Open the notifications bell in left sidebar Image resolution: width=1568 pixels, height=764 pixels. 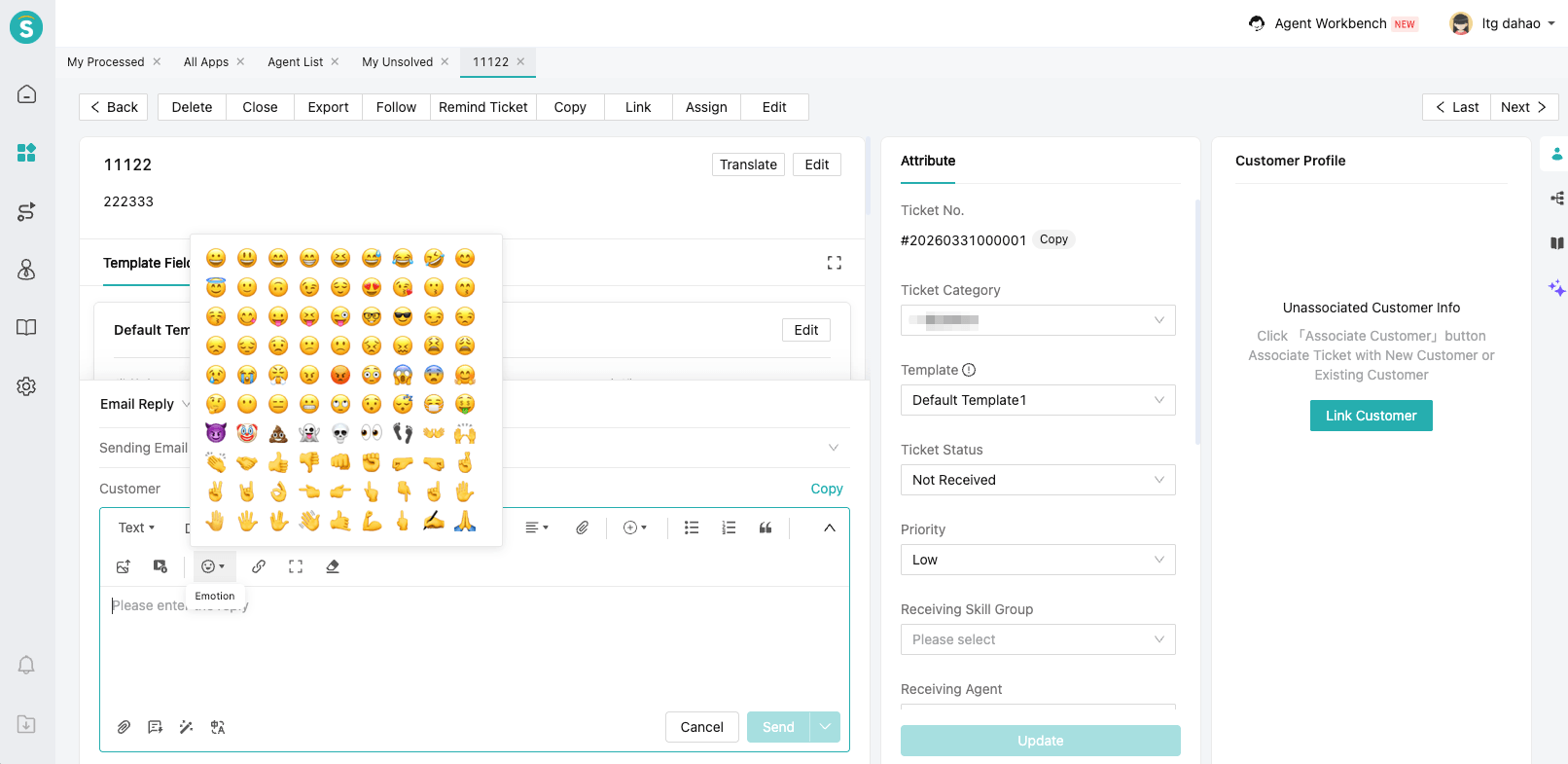pos(26,665)
